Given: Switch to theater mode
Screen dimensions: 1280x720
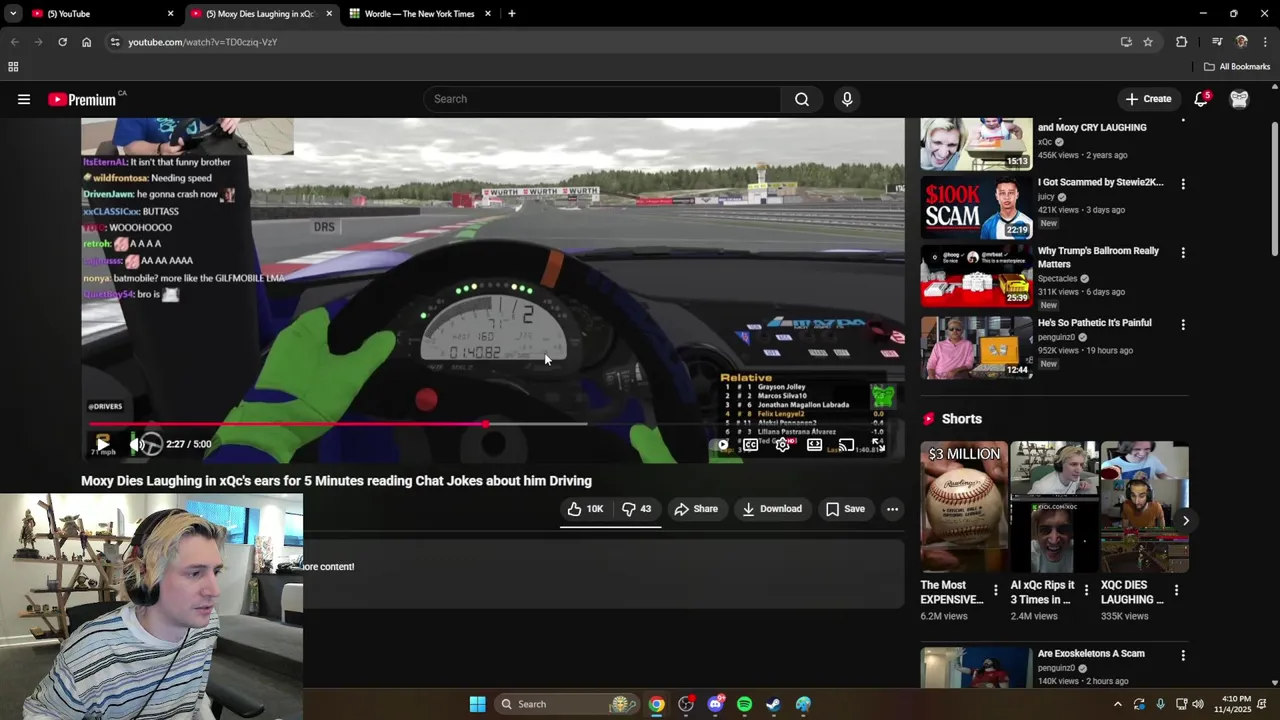Looking at the screenshot, I should [815, 445].
